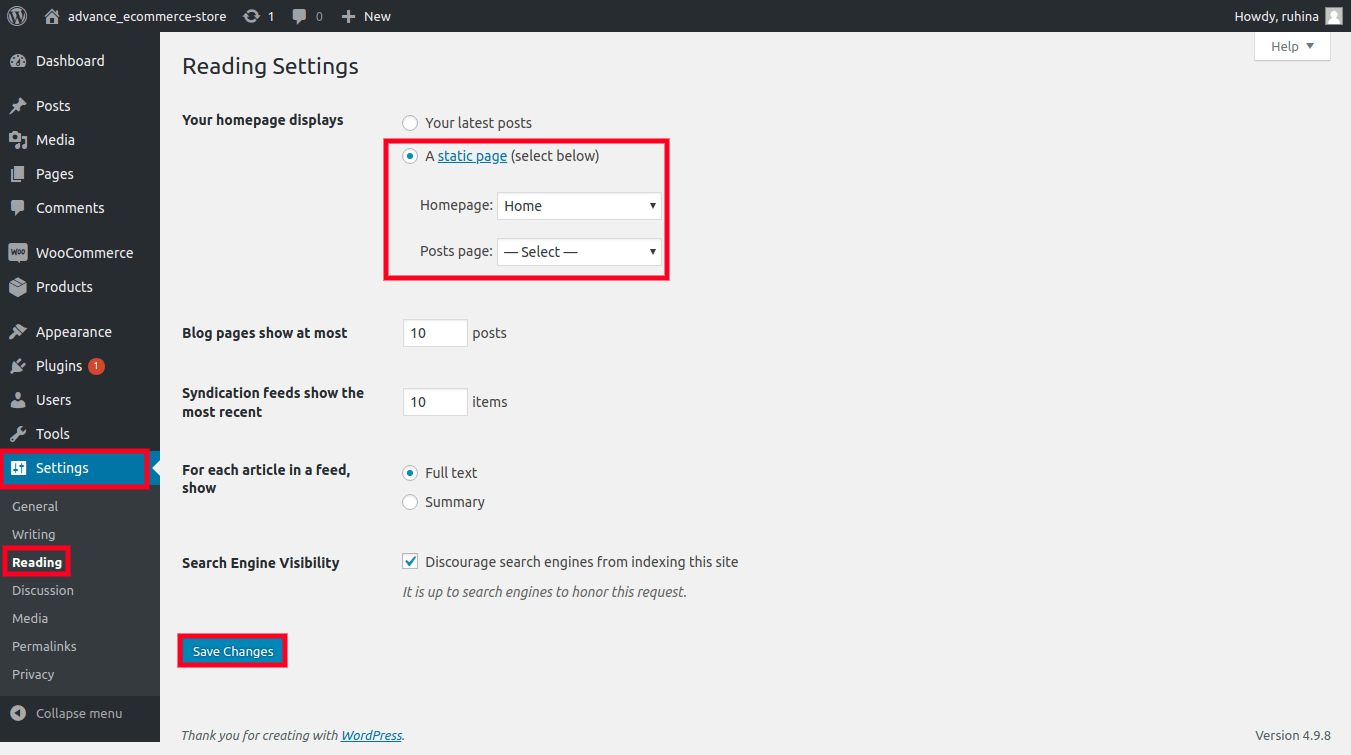1351x755 pixels.
Task: Click the Blog pages show at most field
Action: (x=435, y=333)
